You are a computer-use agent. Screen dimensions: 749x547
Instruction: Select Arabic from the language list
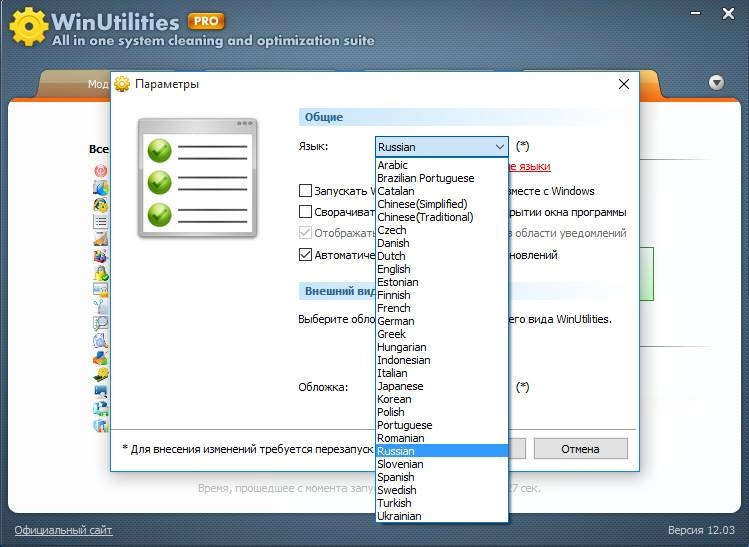tap(441, 165)
